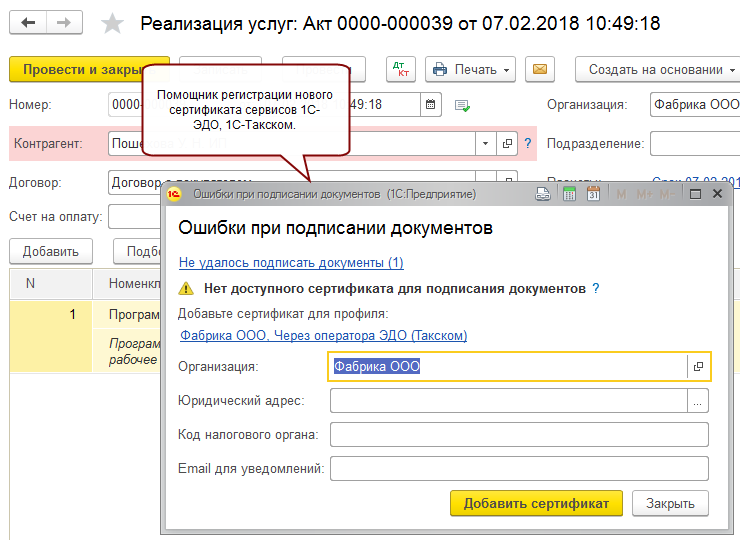Image resolution: width=740 pixels, height=540 pixels.
Task: Open link Не удалось подписать документы (1)
Action: [x=291, y=262]
